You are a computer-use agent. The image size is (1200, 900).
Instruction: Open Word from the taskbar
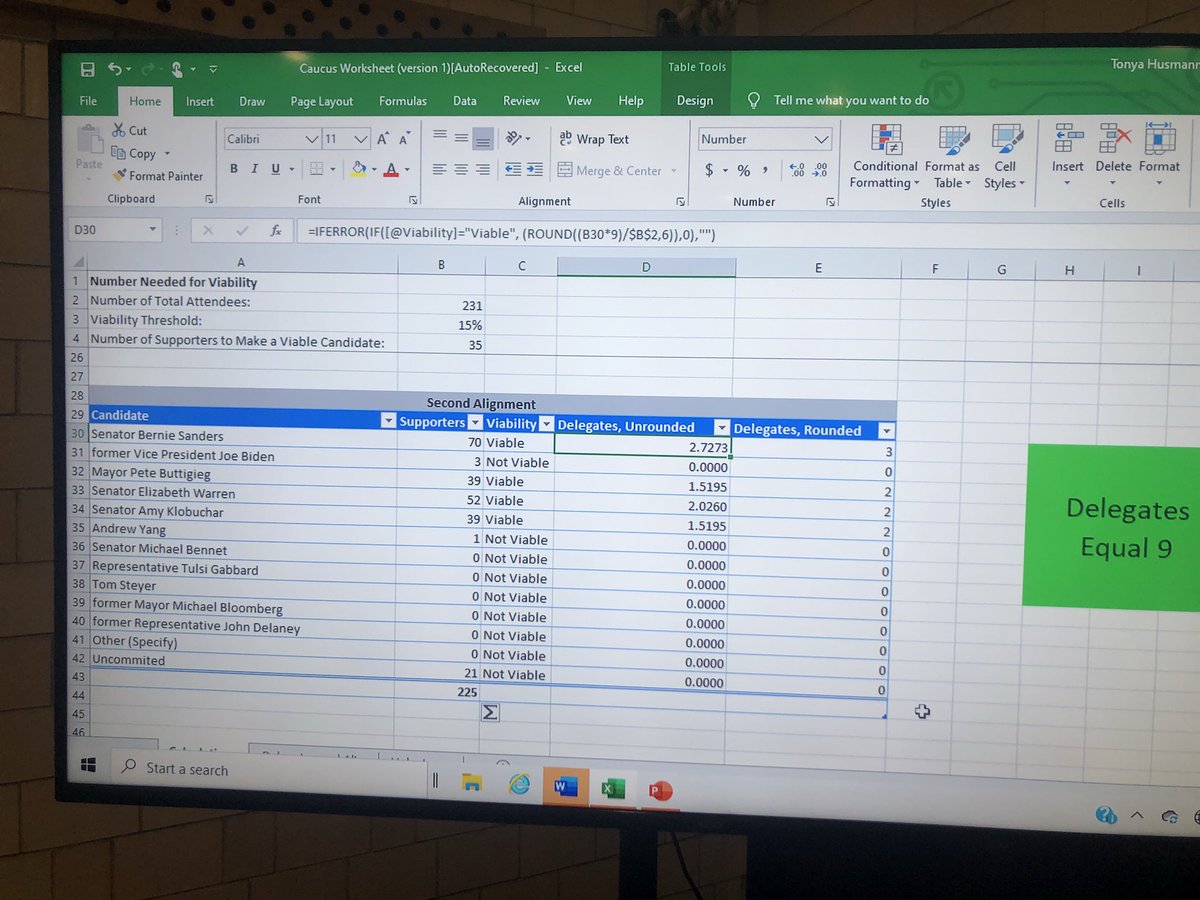pyautogui.click(x=565, y=788)
